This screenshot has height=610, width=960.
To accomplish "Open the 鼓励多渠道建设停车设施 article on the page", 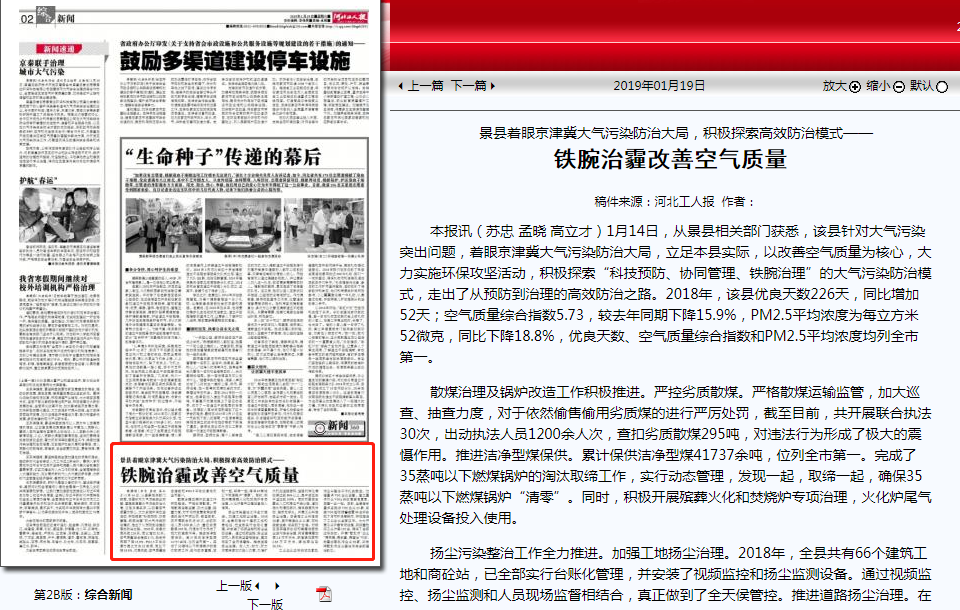I will coord(235,61).
